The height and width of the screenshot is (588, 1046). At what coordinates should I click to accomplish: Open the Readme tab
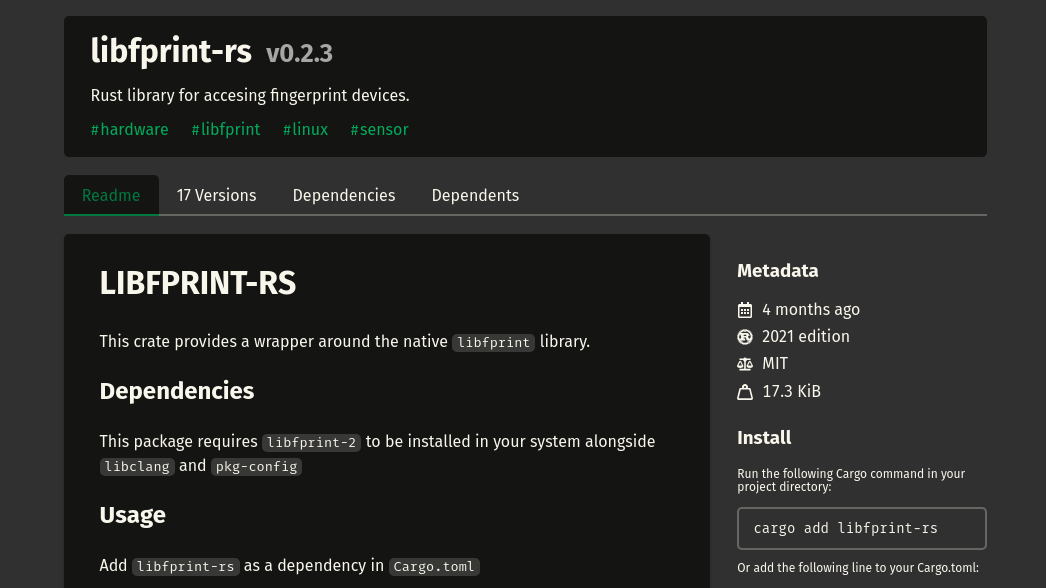click(111, 195)
